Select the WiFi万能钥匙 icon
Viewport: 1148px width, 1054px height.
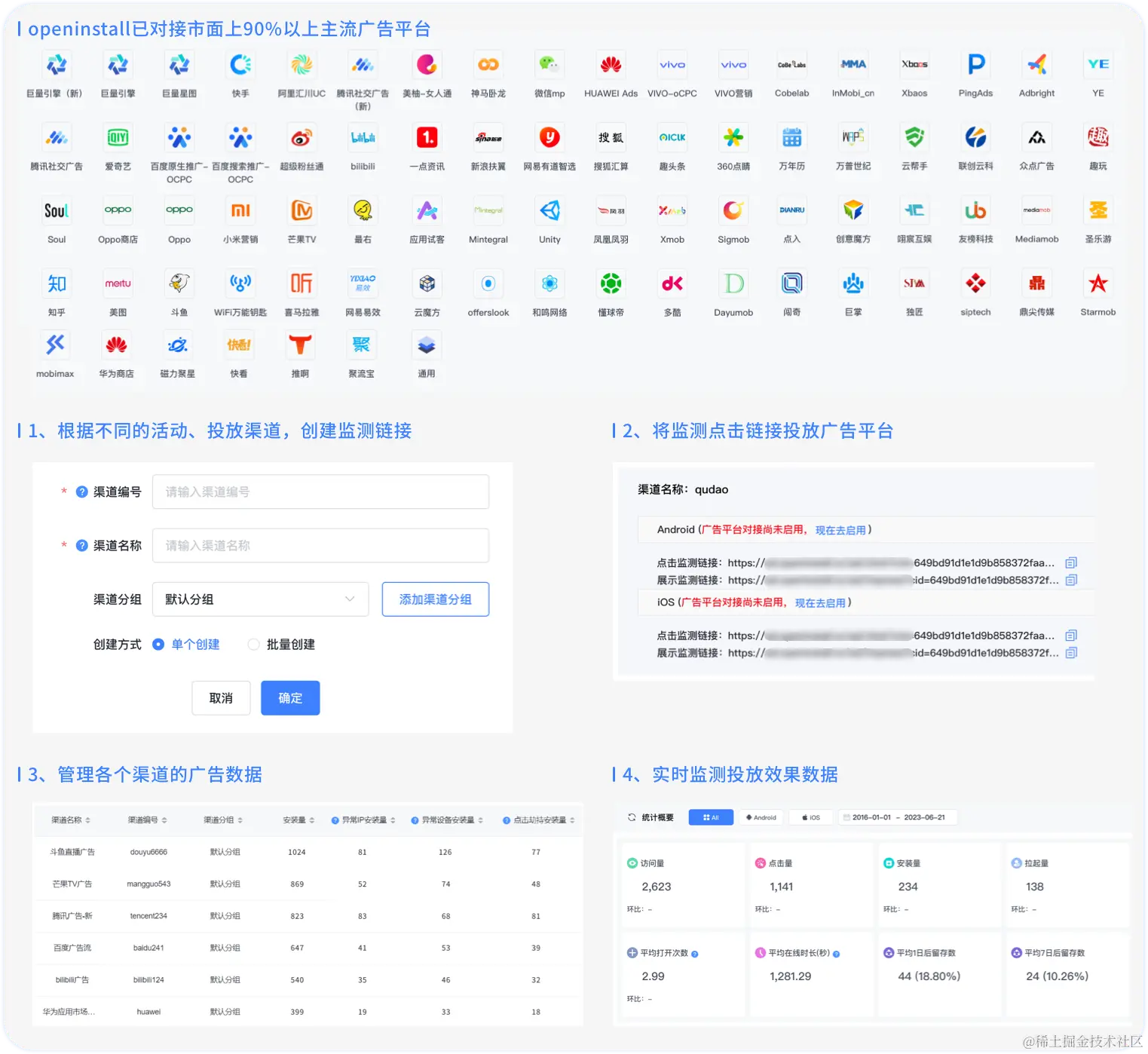click(240, 283)
